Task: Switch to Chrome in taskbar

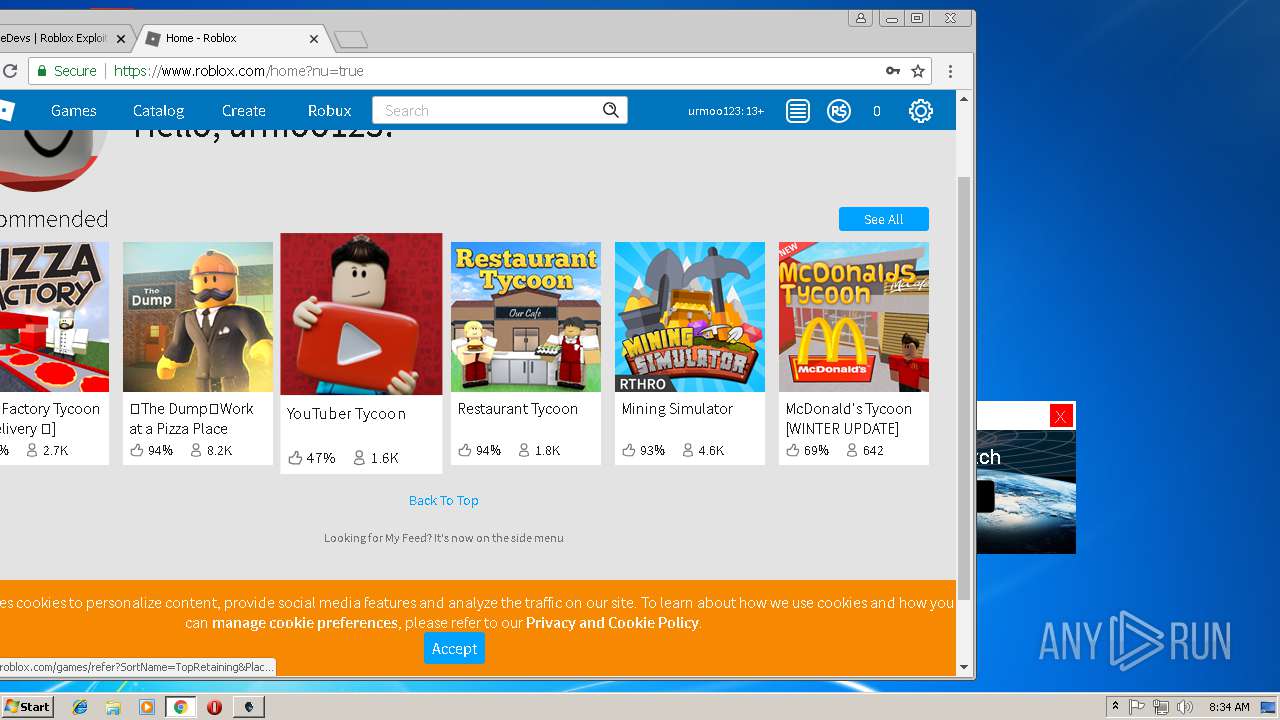Action: pos(180,707)
